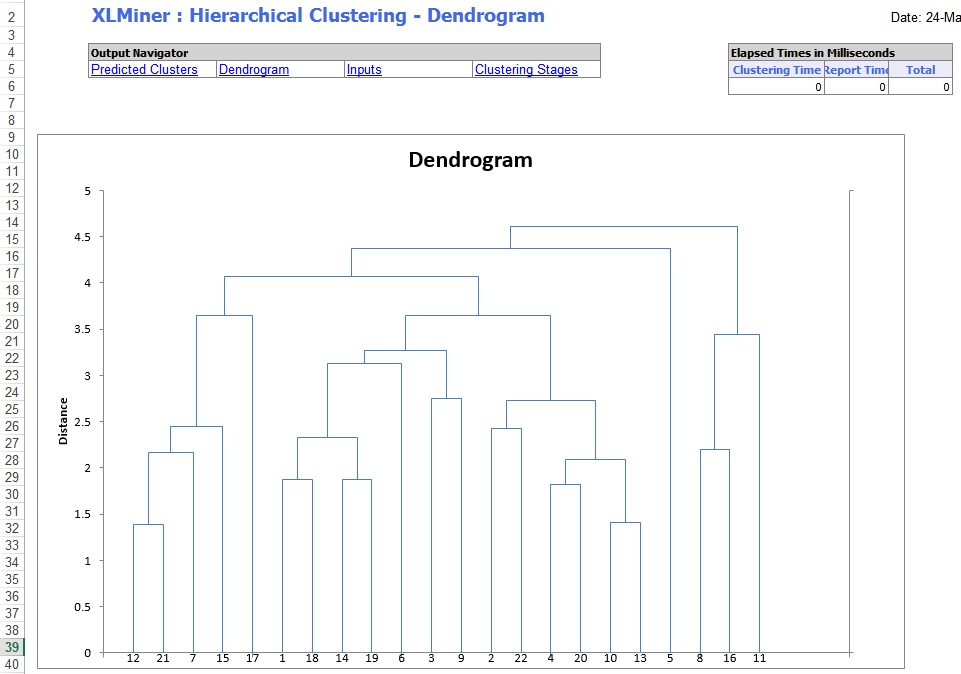Select the Clustering Time column header cell

point(777,70)
